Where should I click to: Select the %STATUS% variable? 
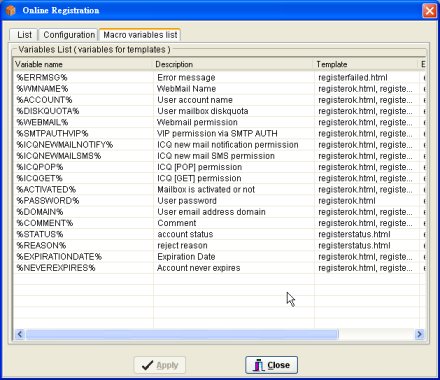(40, 234)
